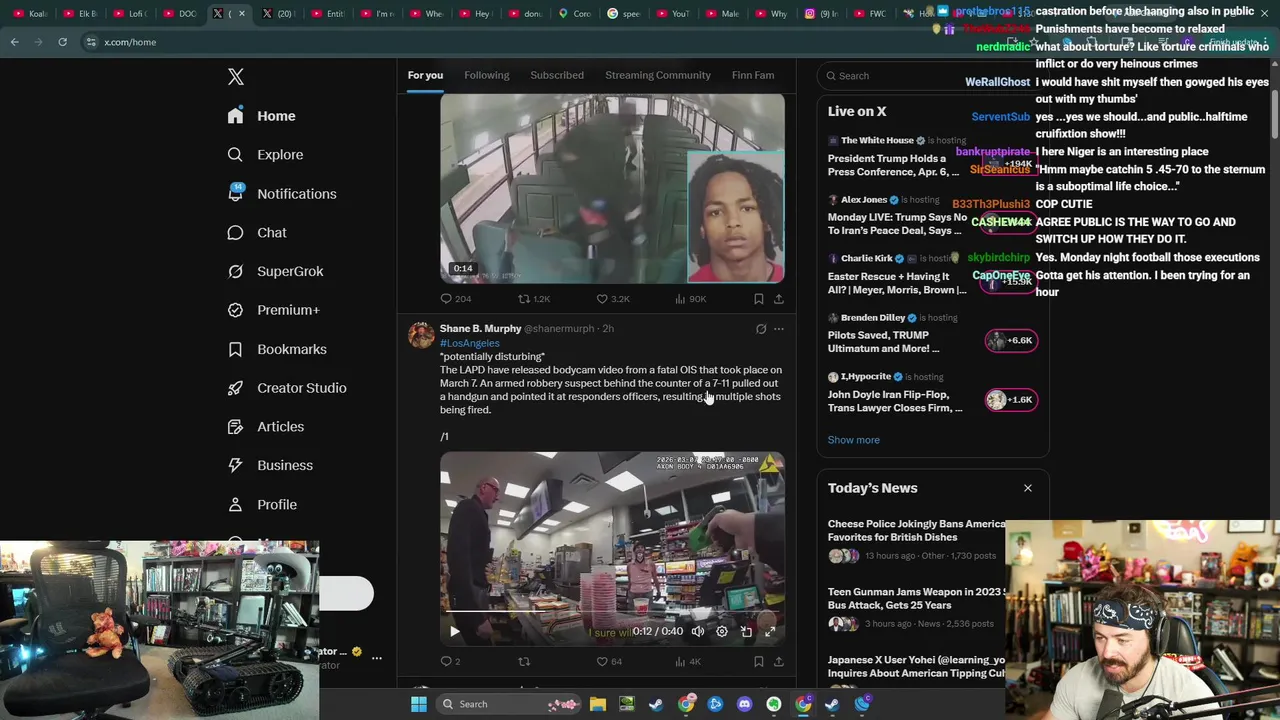Click Grok icon on Shane B. Murphy post
The image size is (1280, 720).
761,329
